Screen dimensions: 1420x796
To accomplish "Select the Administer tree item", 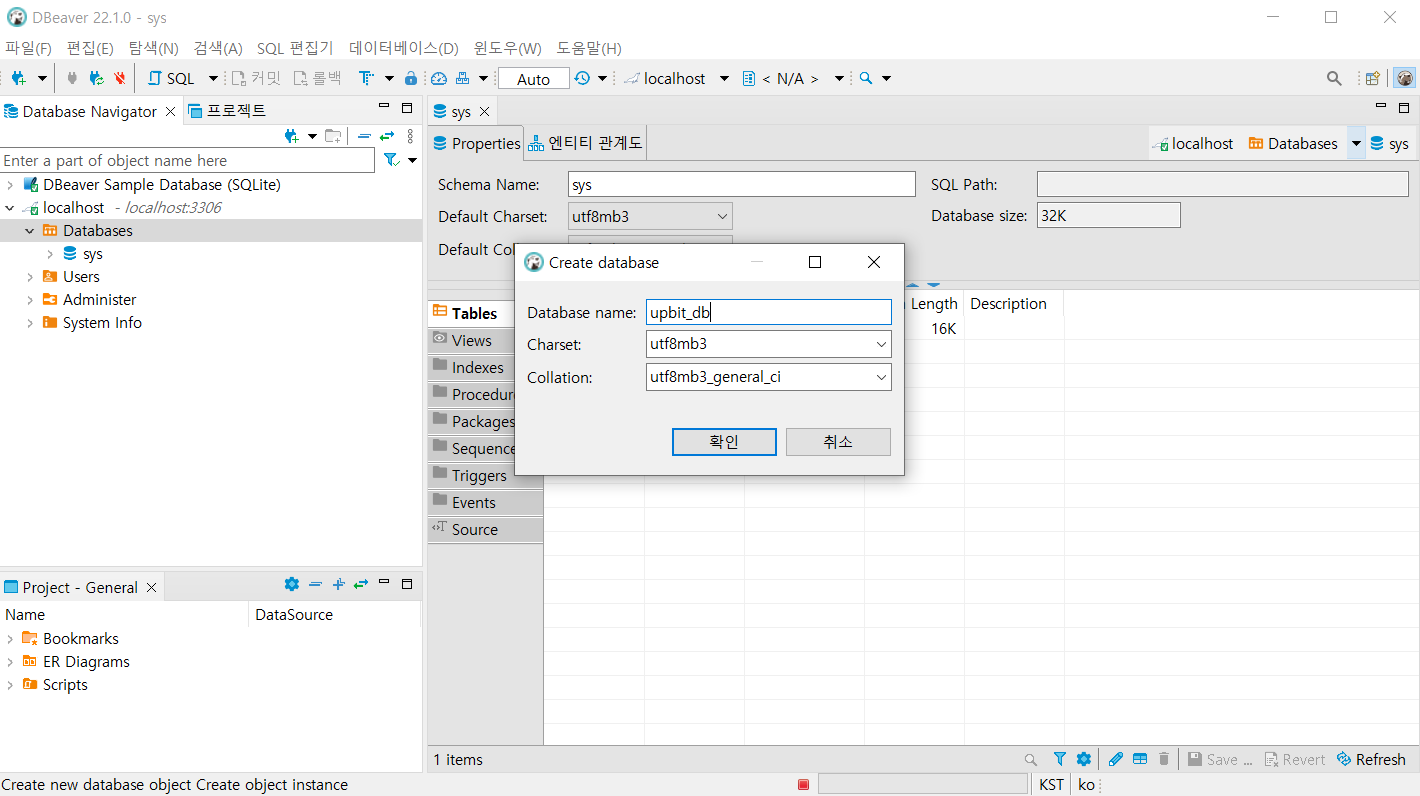I will tap(99, 300).
